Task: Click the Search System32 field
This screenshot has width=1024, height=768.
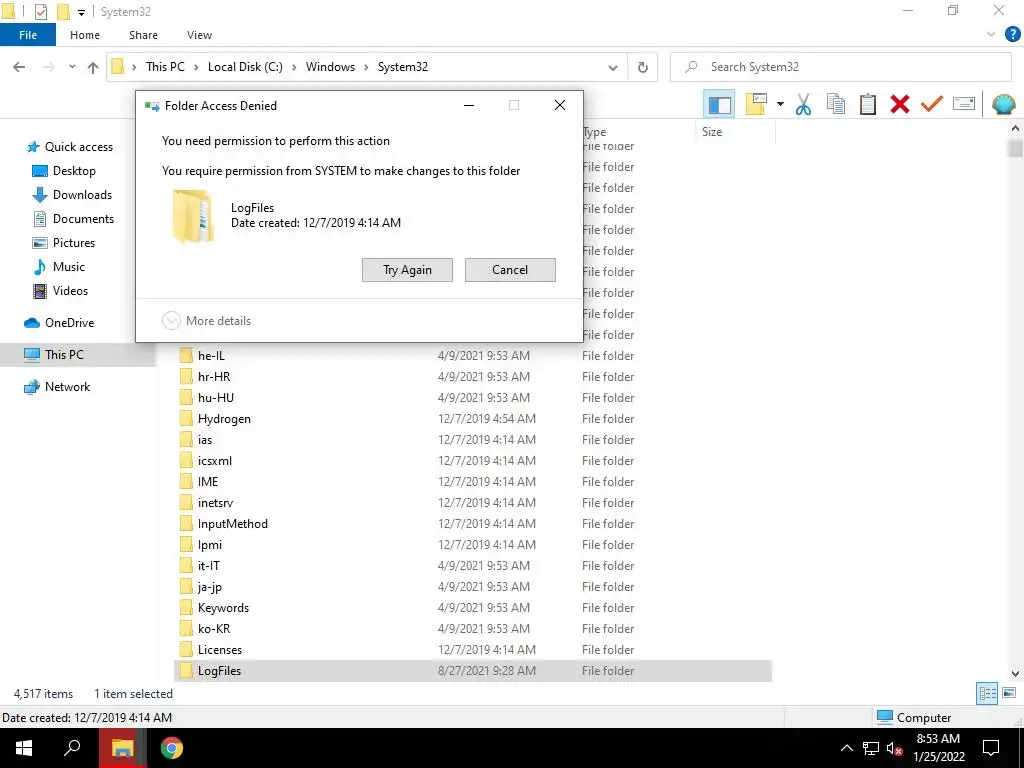Action: click(x=840, y=67)
